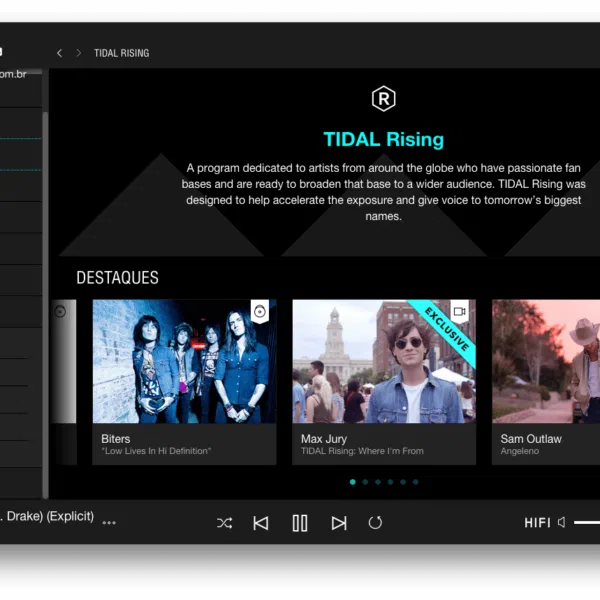Click the album disc icon on Biters card
Viewport: 600px width, 600px height.
click(x=260, y=311)
